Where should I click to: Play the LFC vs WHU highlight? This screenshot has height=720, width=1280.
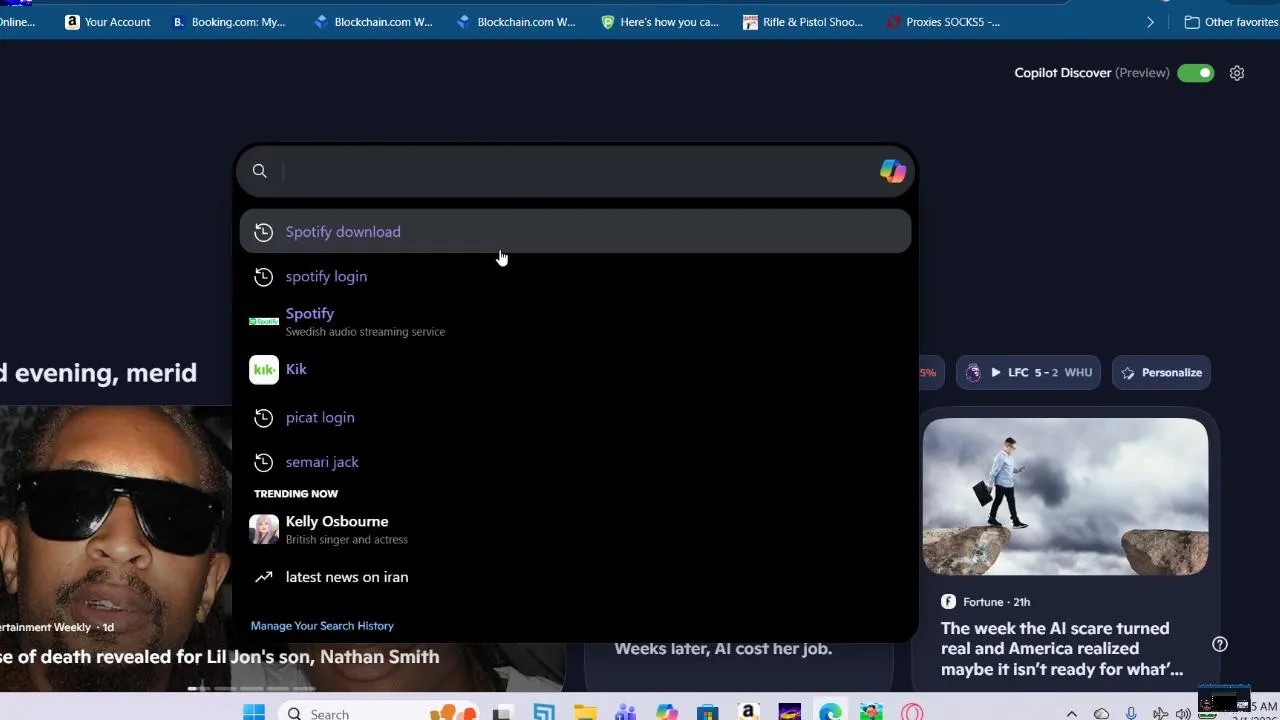click(x=996, y=373)
